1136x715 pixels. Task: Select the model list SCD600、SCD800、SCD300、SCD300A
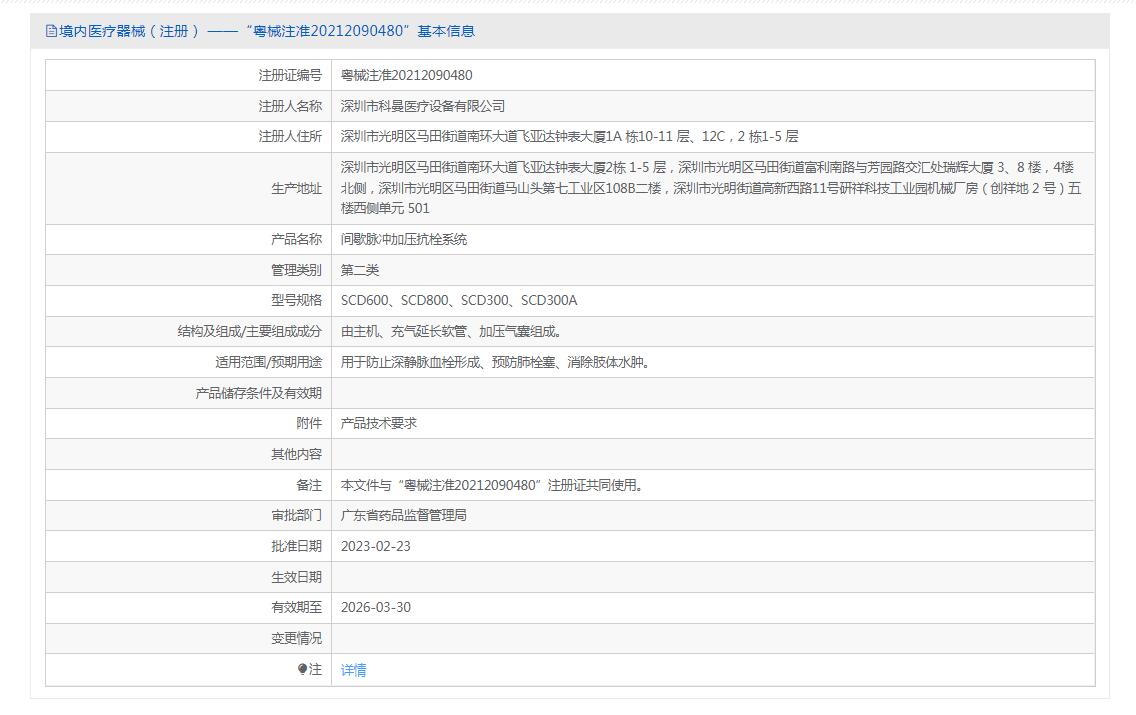[x=459, y=301]
